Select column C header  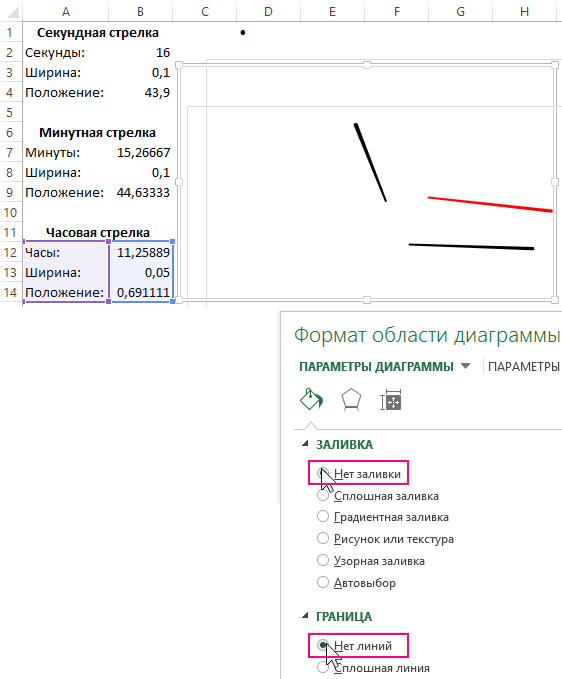[x=205, y=11]
